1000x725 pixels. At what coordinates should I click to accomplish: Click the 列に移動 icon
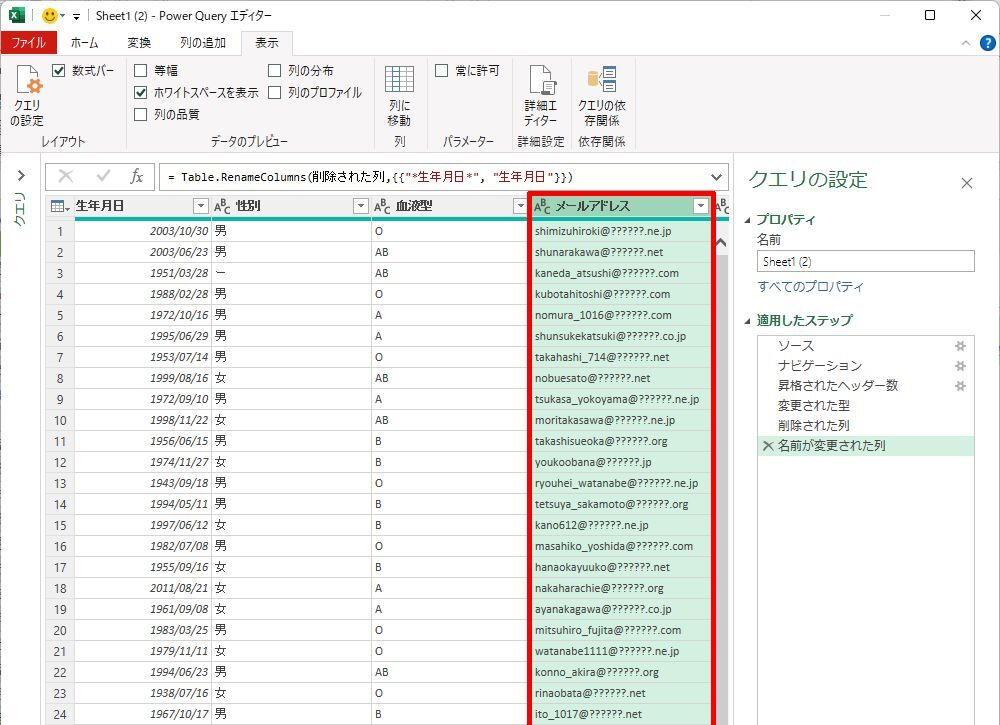click(x=399, y=96)
